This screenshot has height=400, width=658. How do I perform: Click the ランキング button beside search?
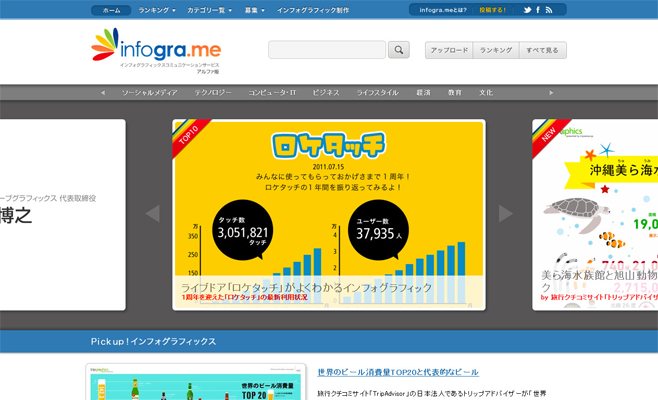pyautogui.click(x=496, y=50)
